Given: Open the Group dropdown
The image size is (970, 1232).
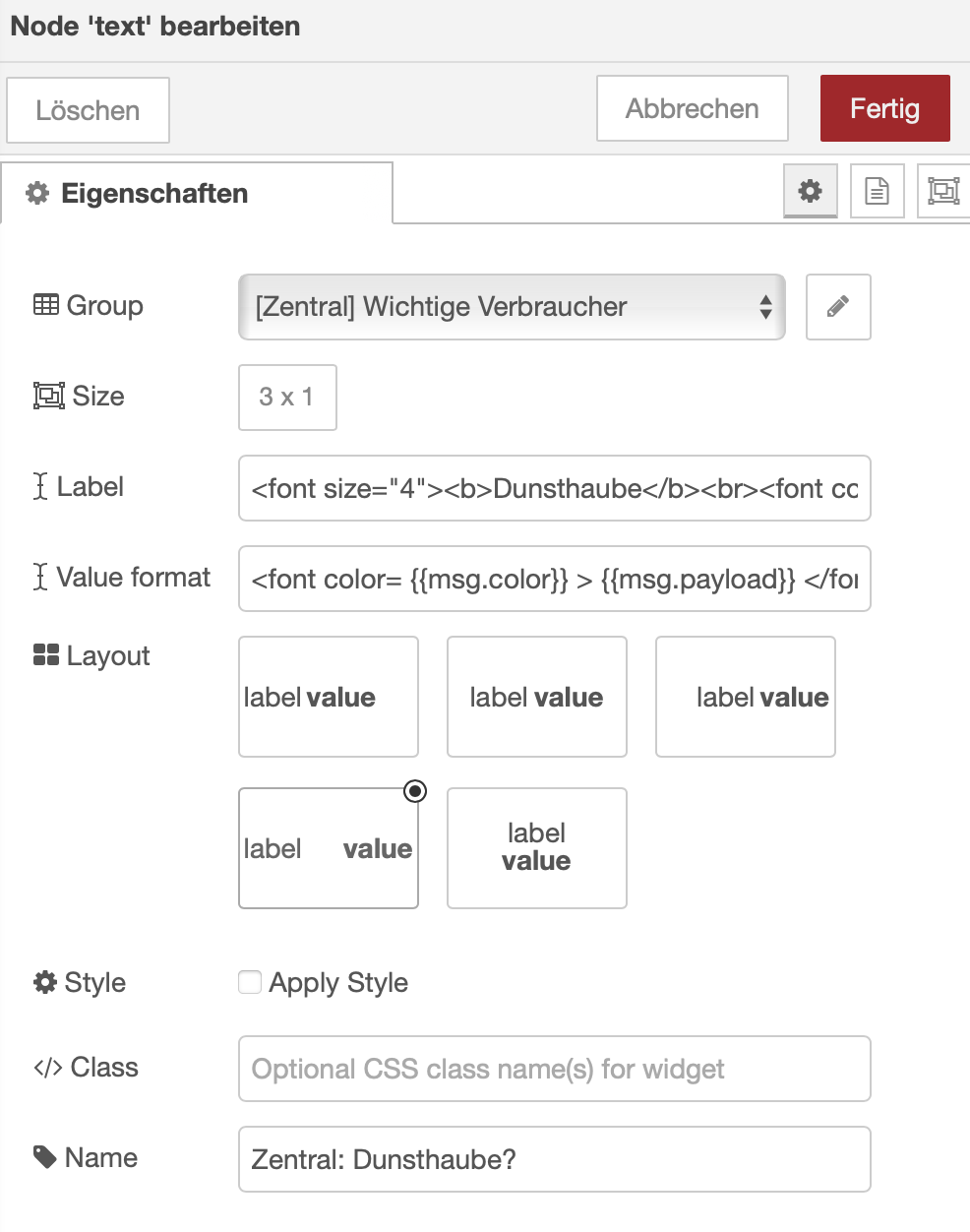Looking at the screenshot, I should [512, 307].
